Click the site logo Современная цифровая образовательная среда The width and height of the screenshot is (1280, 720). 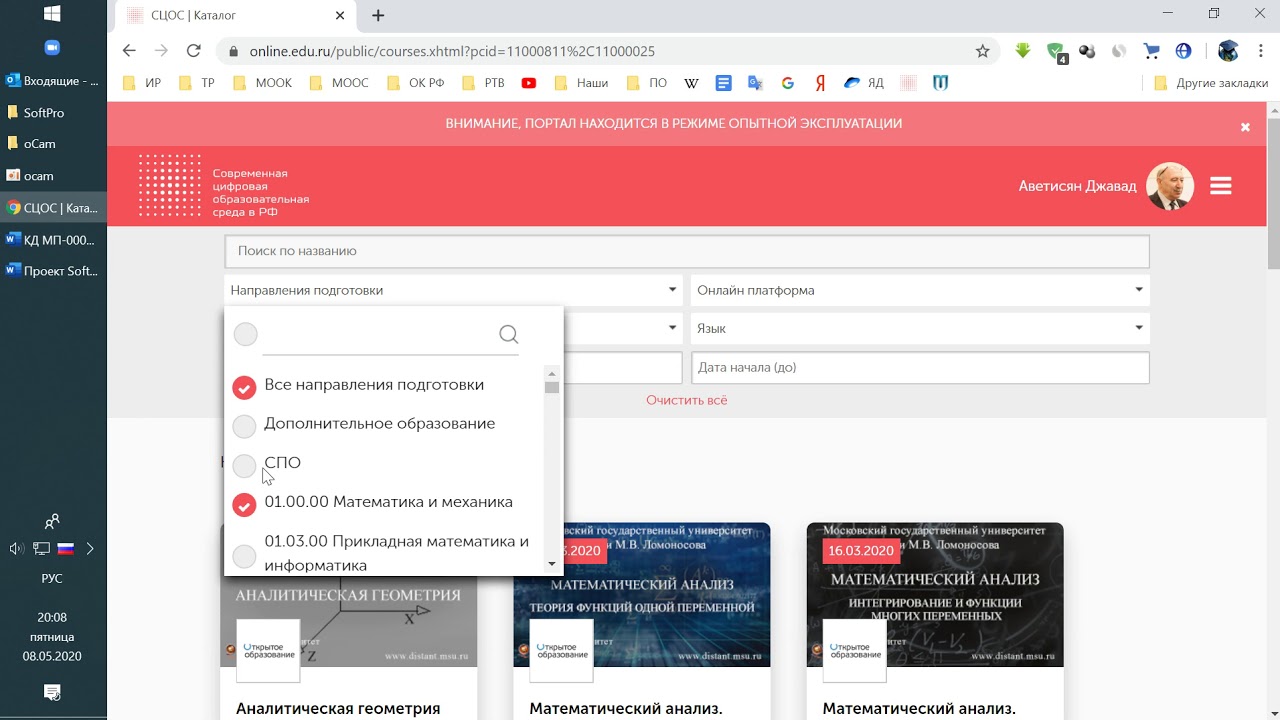tap(223, 186)
